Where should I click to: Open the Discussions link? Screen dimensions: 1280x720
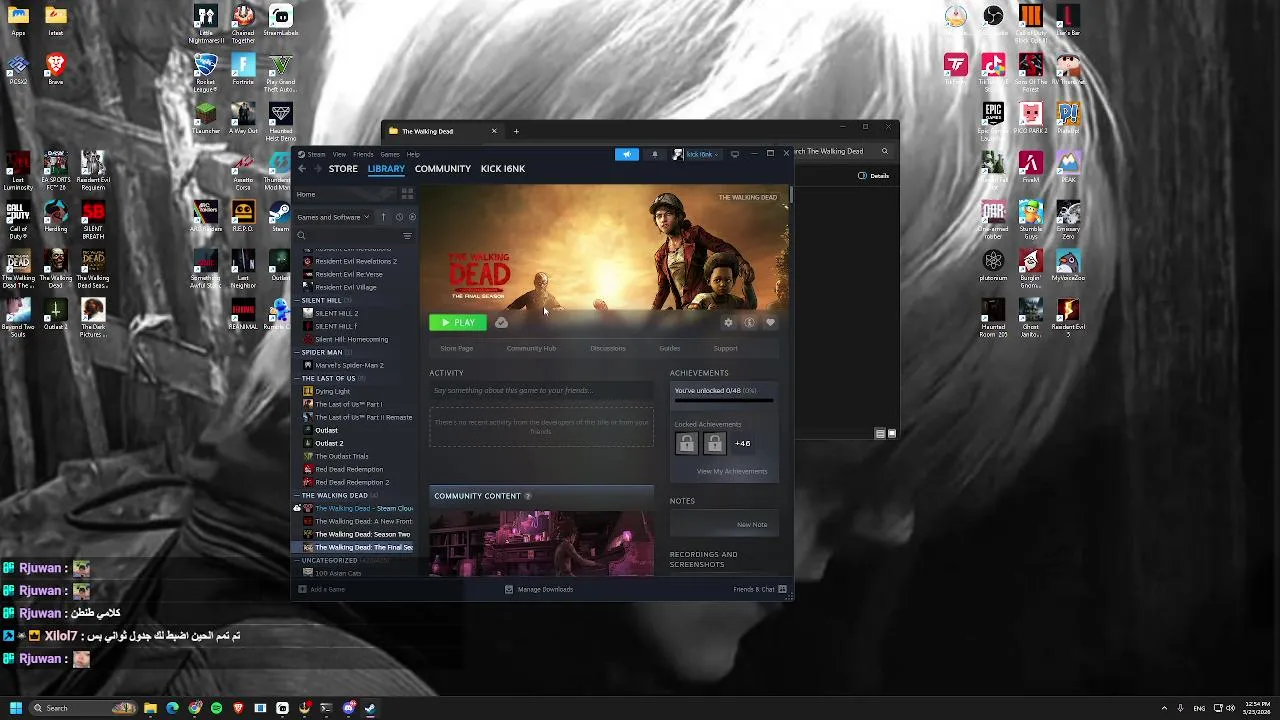pyautogui.click(x=608, y=348)
